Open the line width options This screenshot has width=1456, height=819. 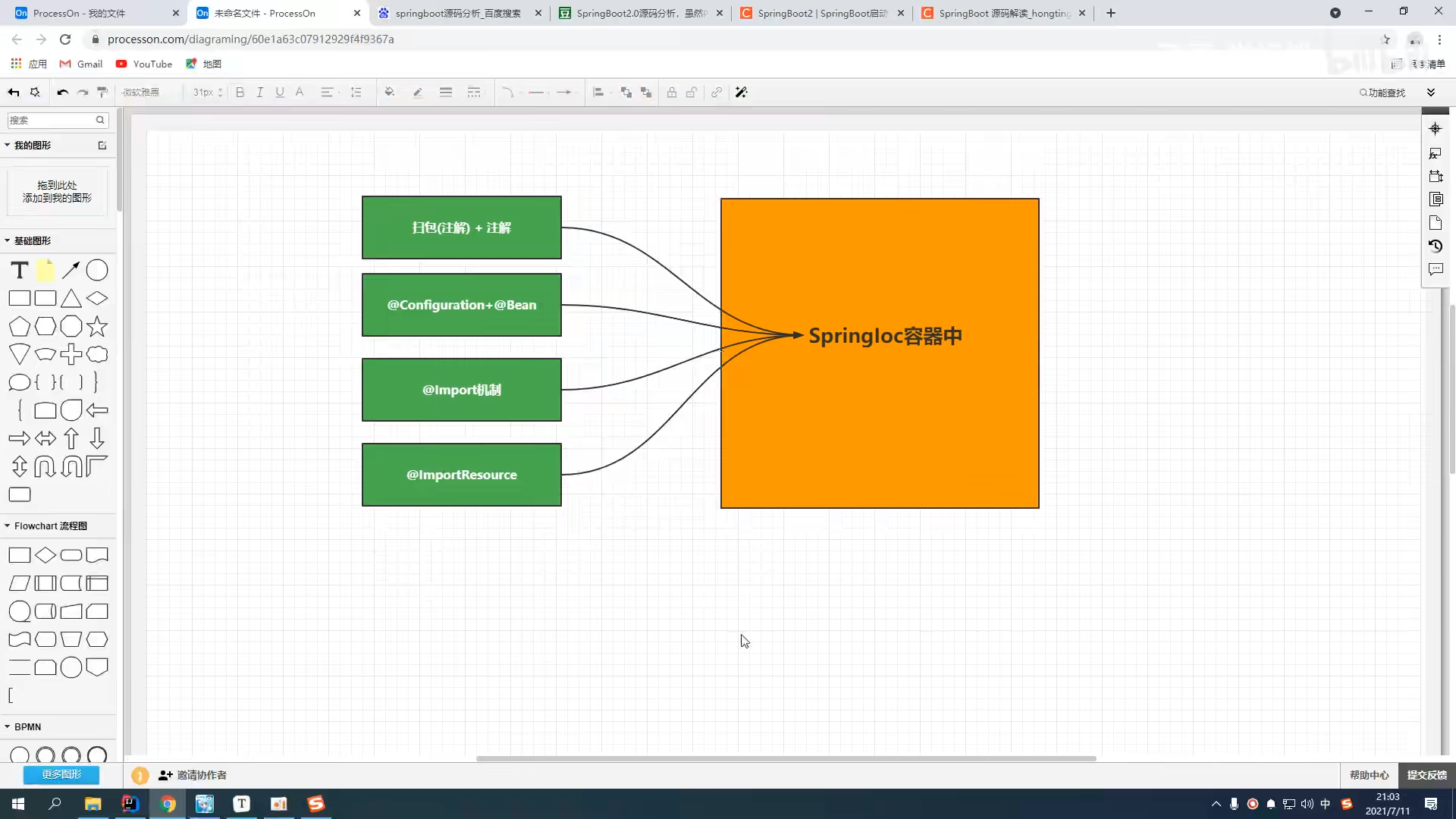[446, 93]
